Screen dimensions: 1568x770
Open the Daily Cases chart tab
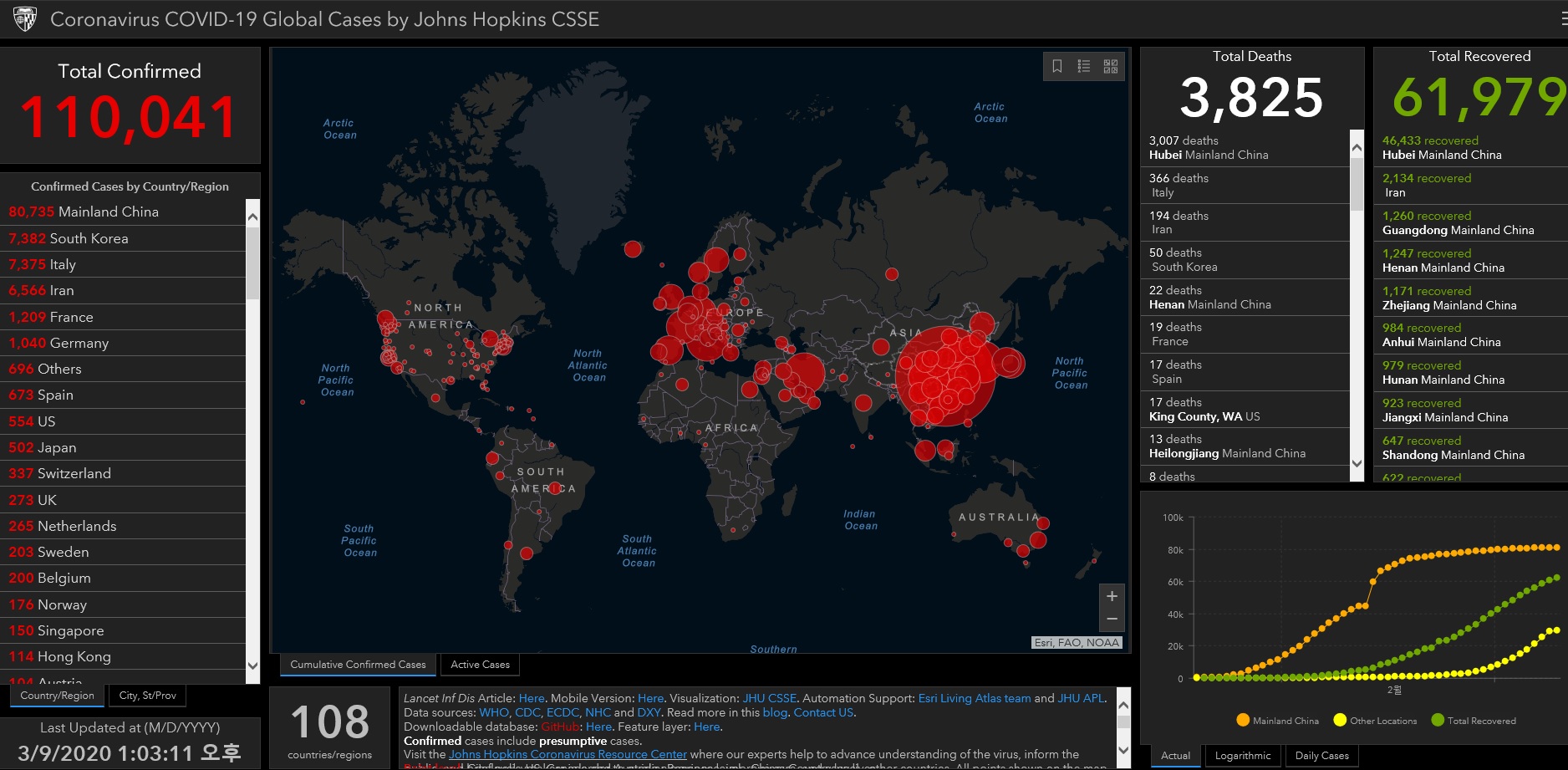click(x=1321, y=756)
